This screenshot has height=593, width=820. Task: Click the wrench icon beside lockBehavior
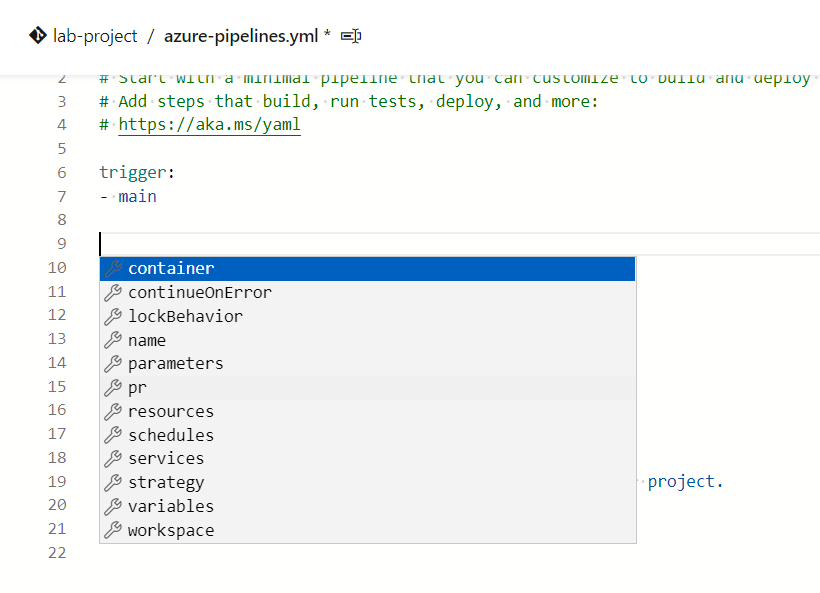pos(113,316)
